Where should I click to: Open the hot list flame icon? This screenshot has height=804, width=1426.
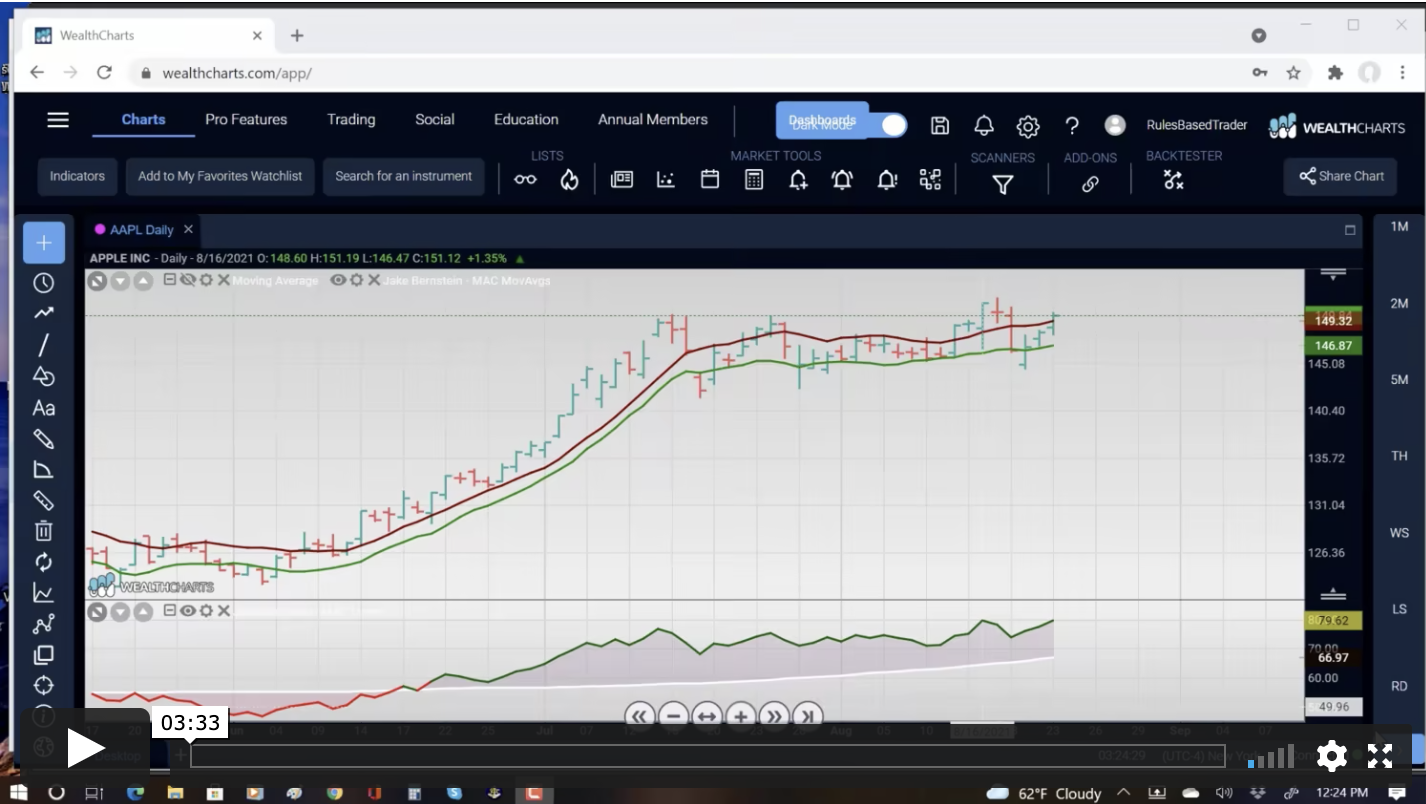[569, 180]
